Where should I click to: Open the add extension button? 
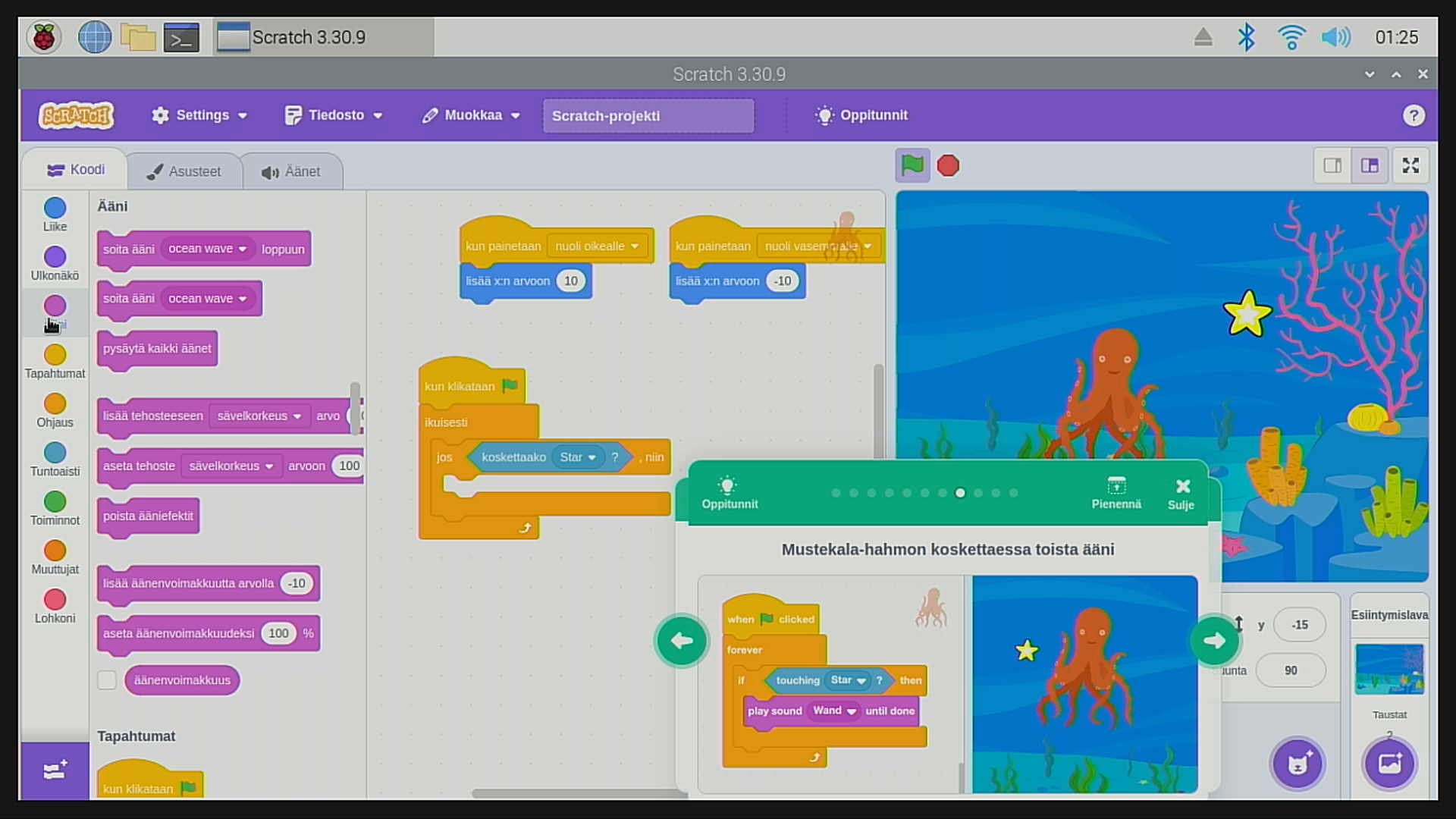click(55, 770)
